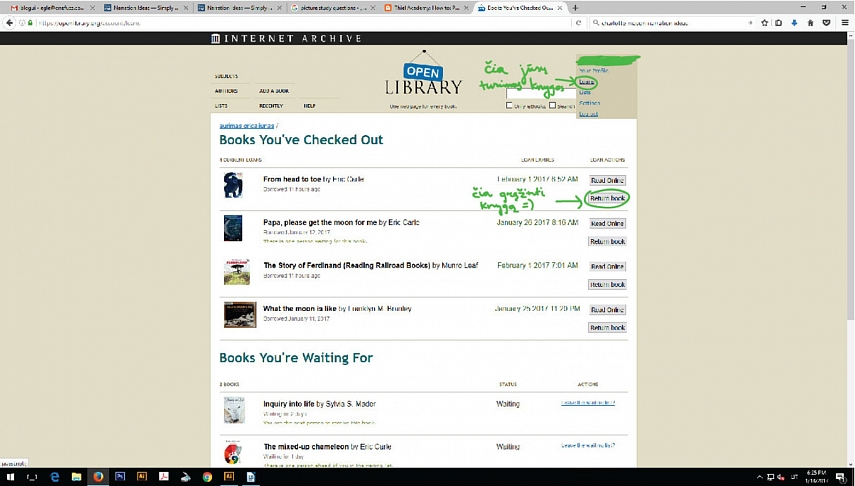Click Read Online for From head to toe
Viewport: 855px width, 486px height.
coord(607,181)
